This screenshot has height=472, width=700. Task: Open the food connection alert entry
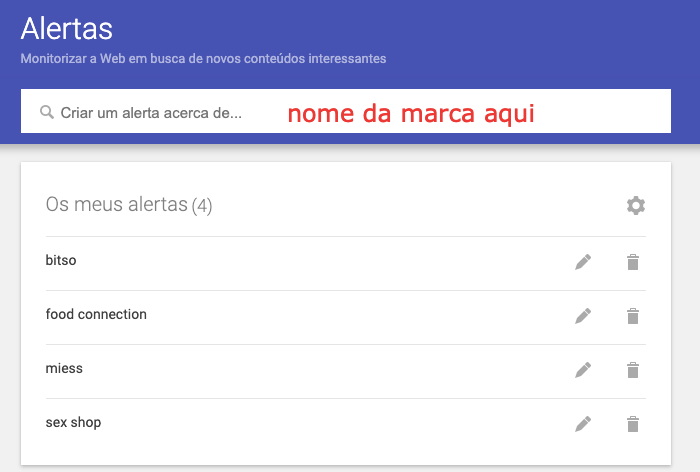pos(96,314)
